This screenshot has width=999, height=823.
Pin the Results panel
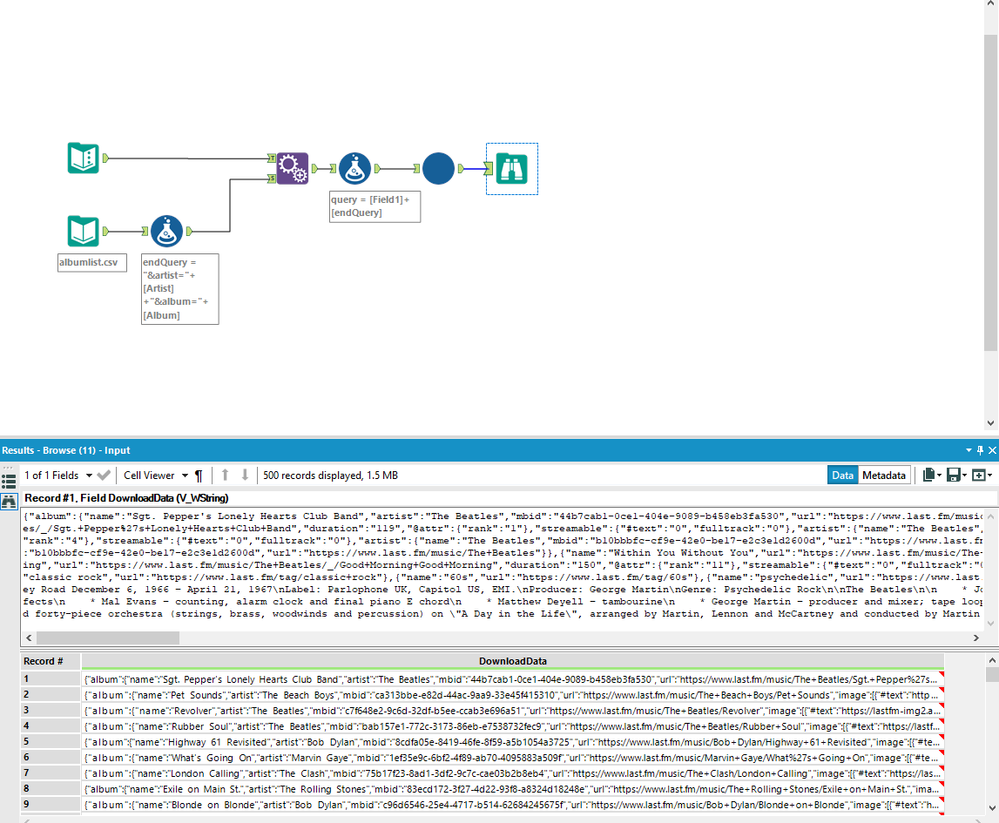(x=980, y=450)
